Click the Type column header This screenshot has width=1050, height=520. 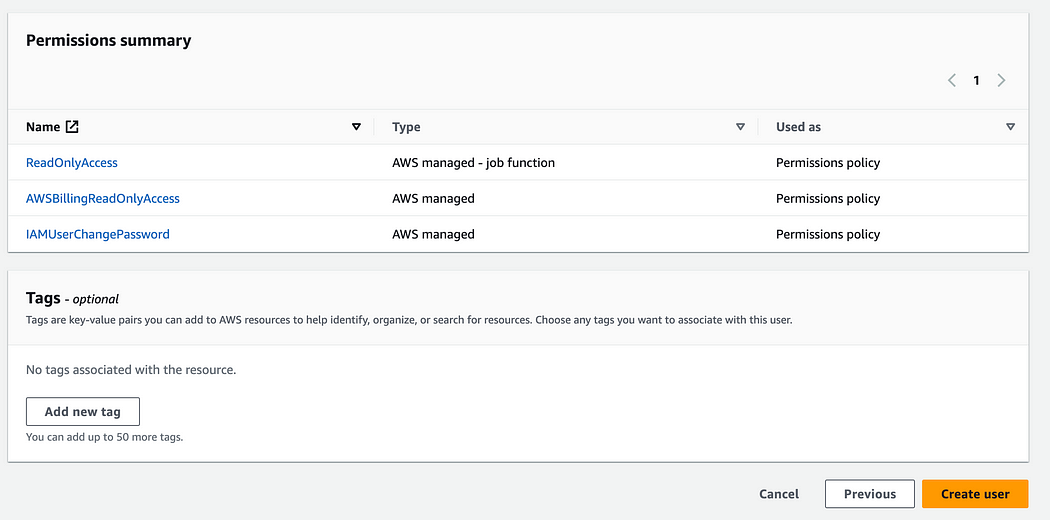(x=406, y=127)
